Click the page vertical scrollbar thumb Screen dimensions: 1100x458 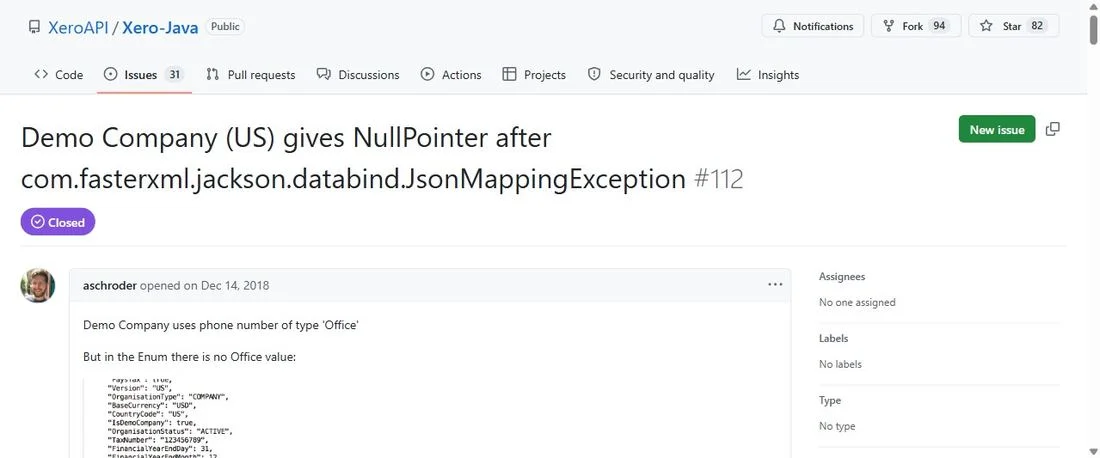1094,28
